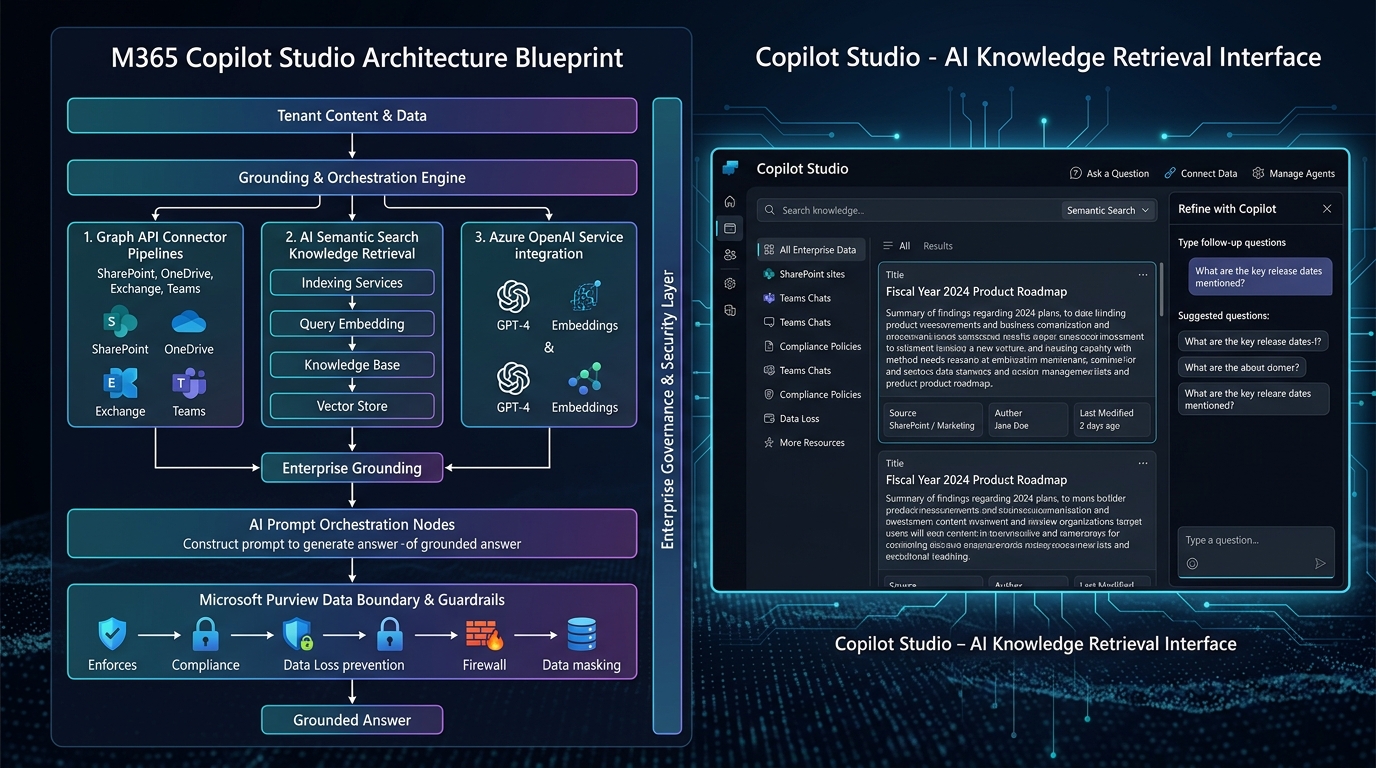This screenshot has width=1376, height=768.
Task: Click the Query Embedding box
Action: pyautogui.click(x=352, y=324)
